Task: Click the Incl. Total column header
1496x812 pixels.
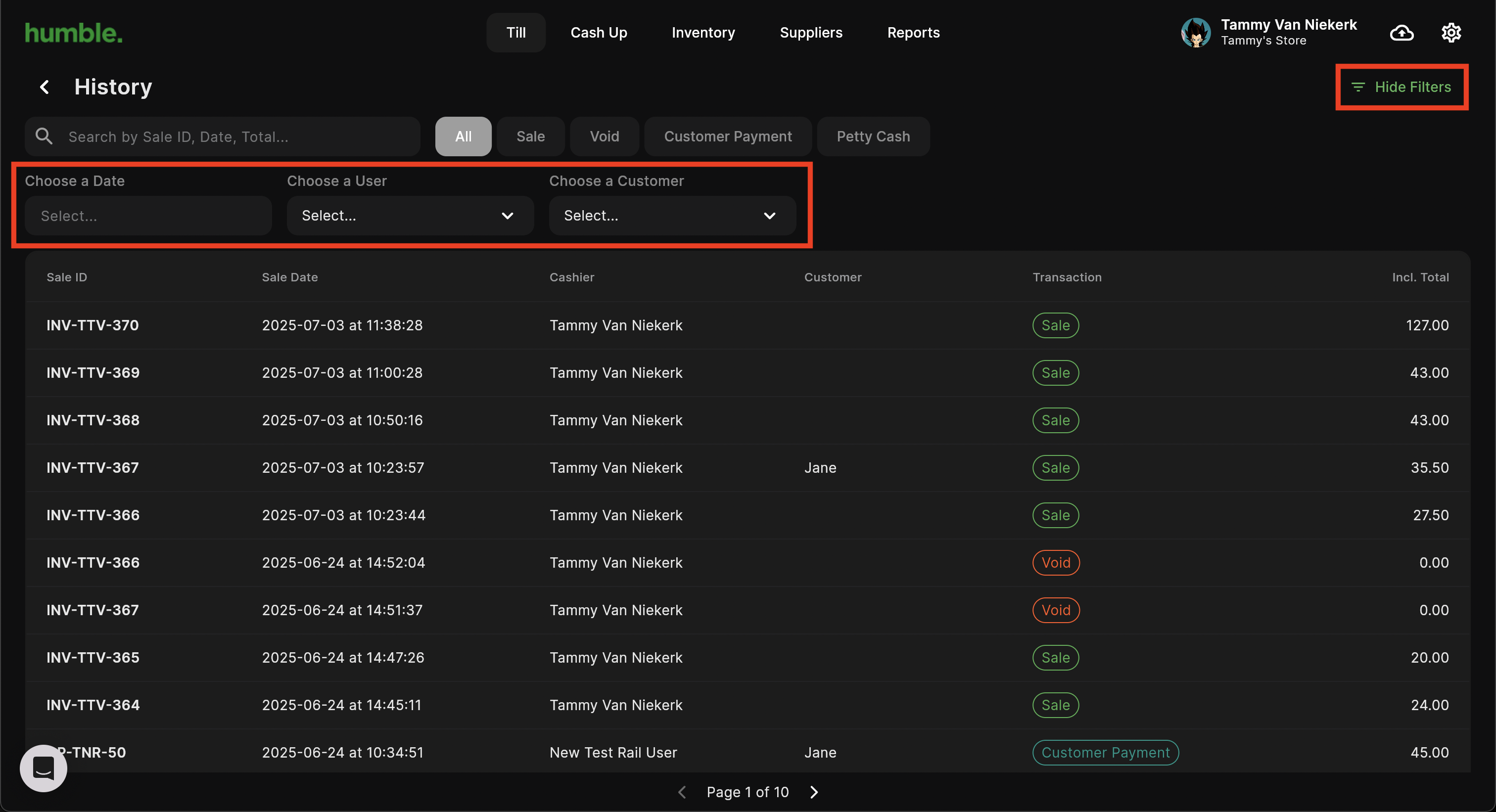Action: (x=1420, y=277)
